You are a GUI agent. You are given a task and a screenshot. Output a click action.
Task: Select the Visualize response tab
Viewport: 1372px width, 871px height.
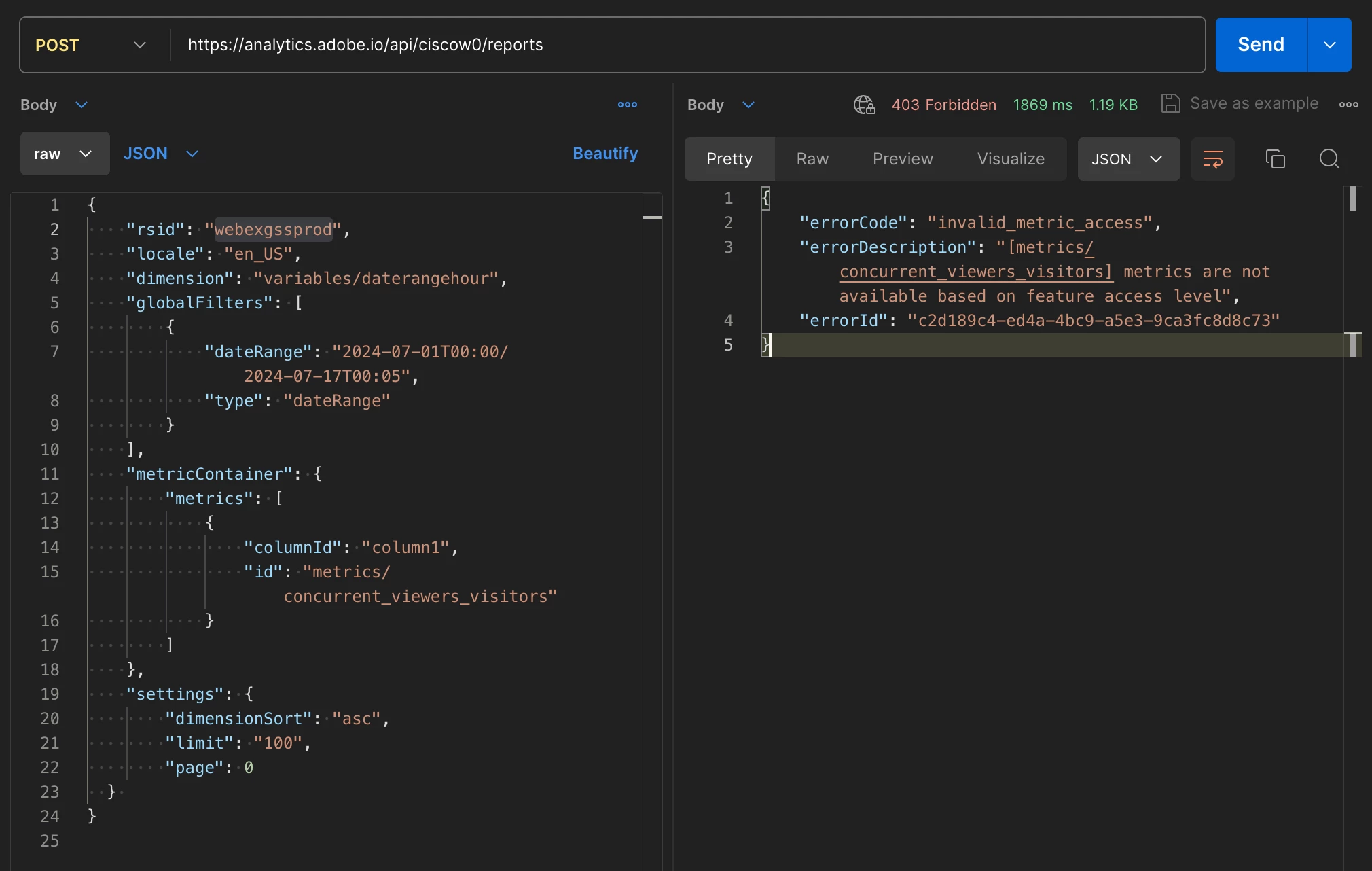tap(1011, 159)
